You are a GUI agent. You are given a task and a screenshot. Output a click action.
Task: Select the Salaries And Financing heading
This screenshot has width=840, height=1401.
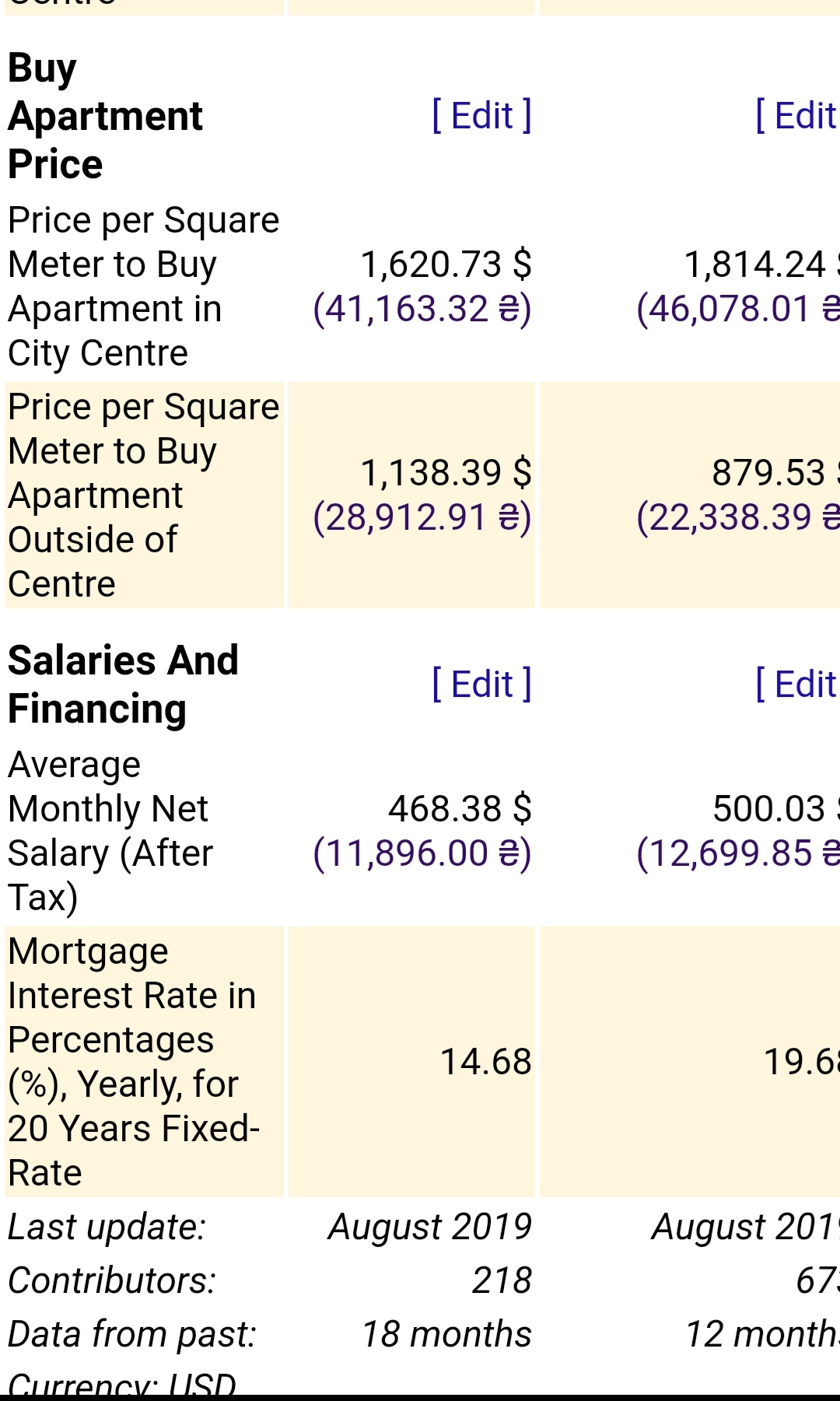(x=123, y=685)
